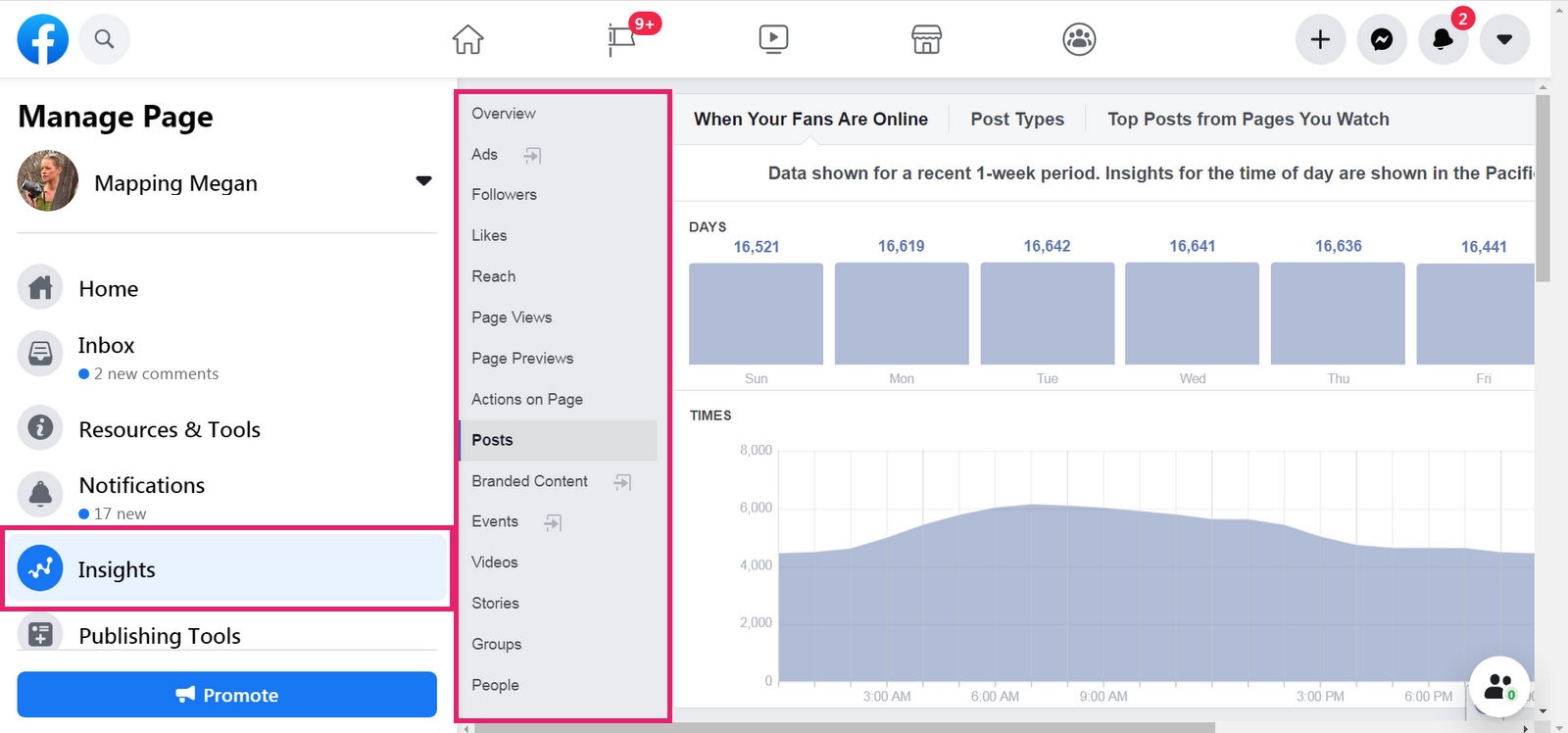Click the Facebook logo
The image size is (1568, 733).
pos(43,39)
